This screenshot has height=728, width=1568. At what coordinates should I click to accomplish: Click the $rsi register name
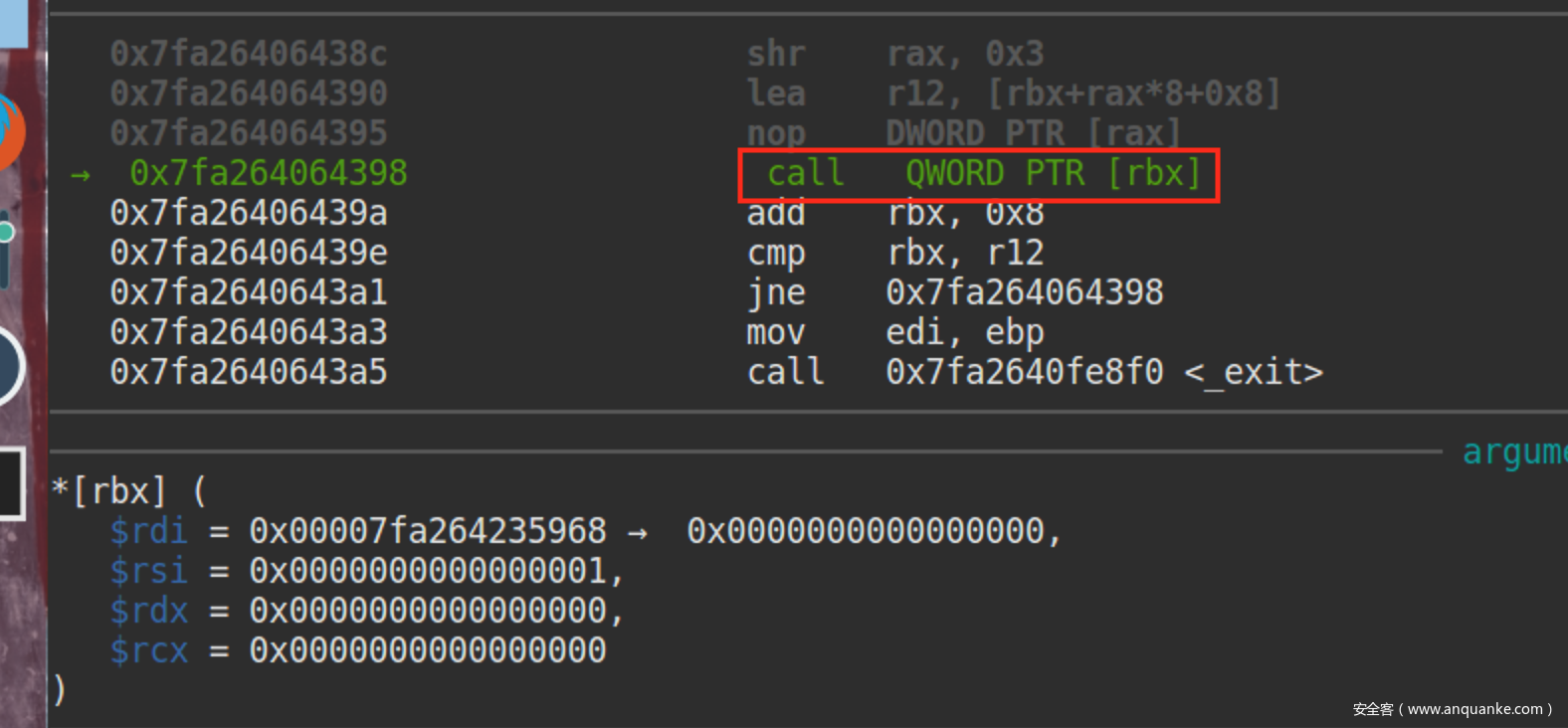pos(148,571)
